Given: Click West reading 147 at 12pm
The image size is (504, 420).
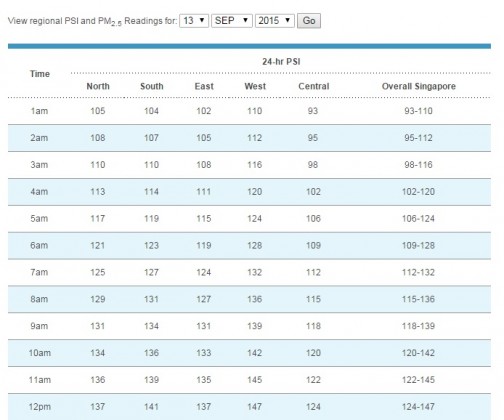Looking at the screenshot, I should click(254, 407).
